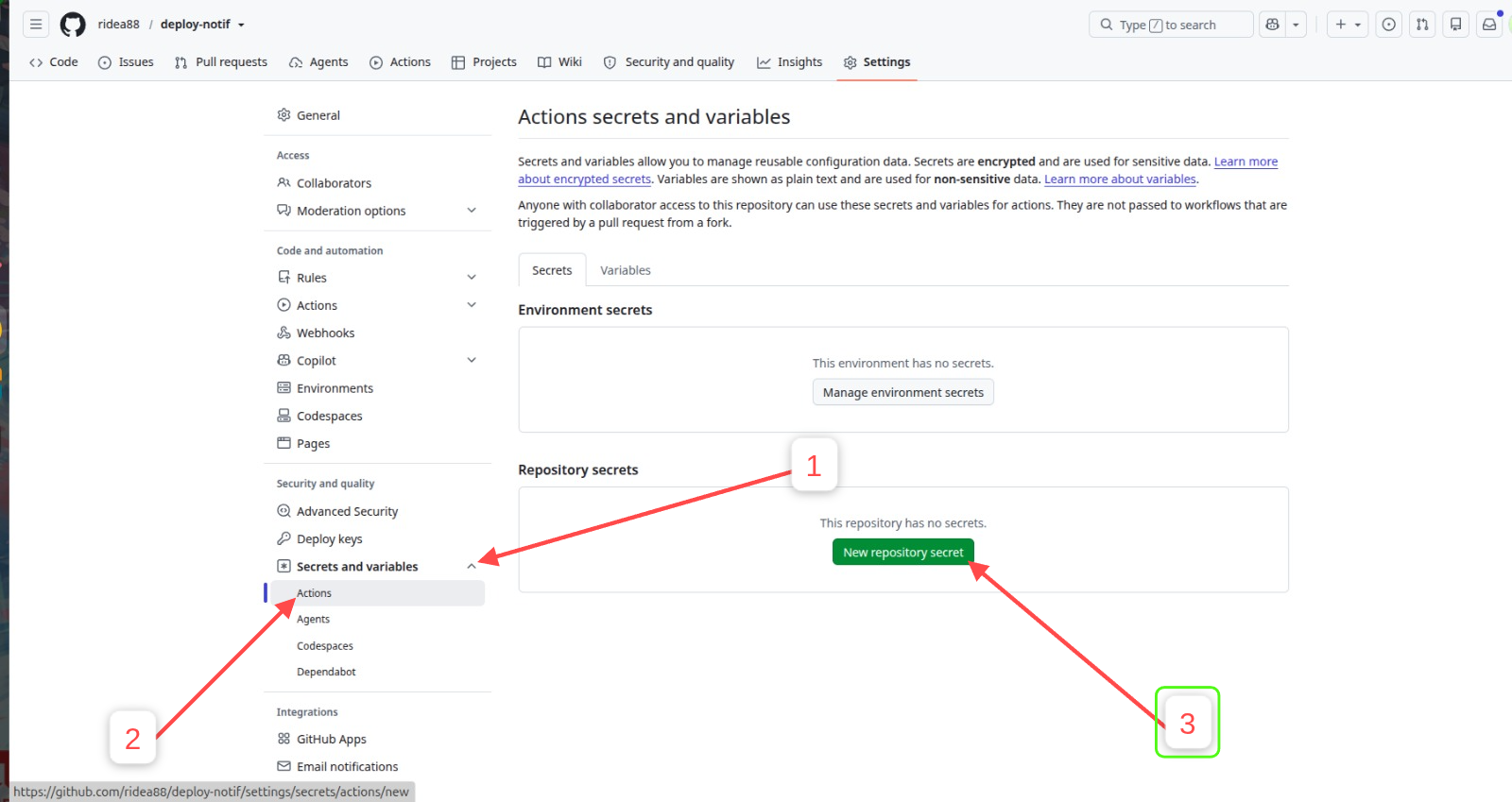The width and height of the screenshot is (1512, 802).
Task: Open the Code tab
Action: (x=54, y=62)
